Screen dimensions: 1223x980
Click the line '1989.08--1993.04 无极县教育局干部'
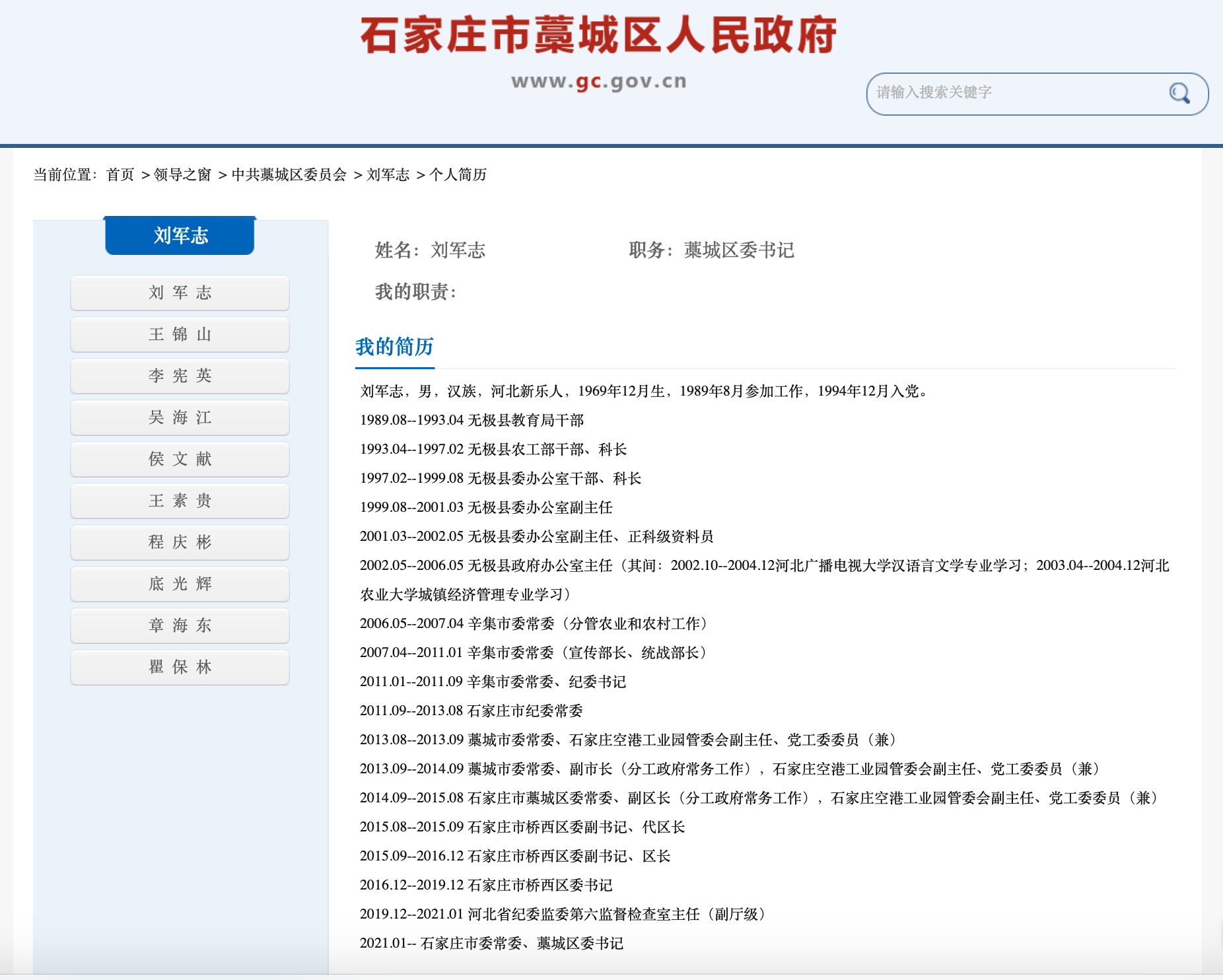tap(472, 420)
